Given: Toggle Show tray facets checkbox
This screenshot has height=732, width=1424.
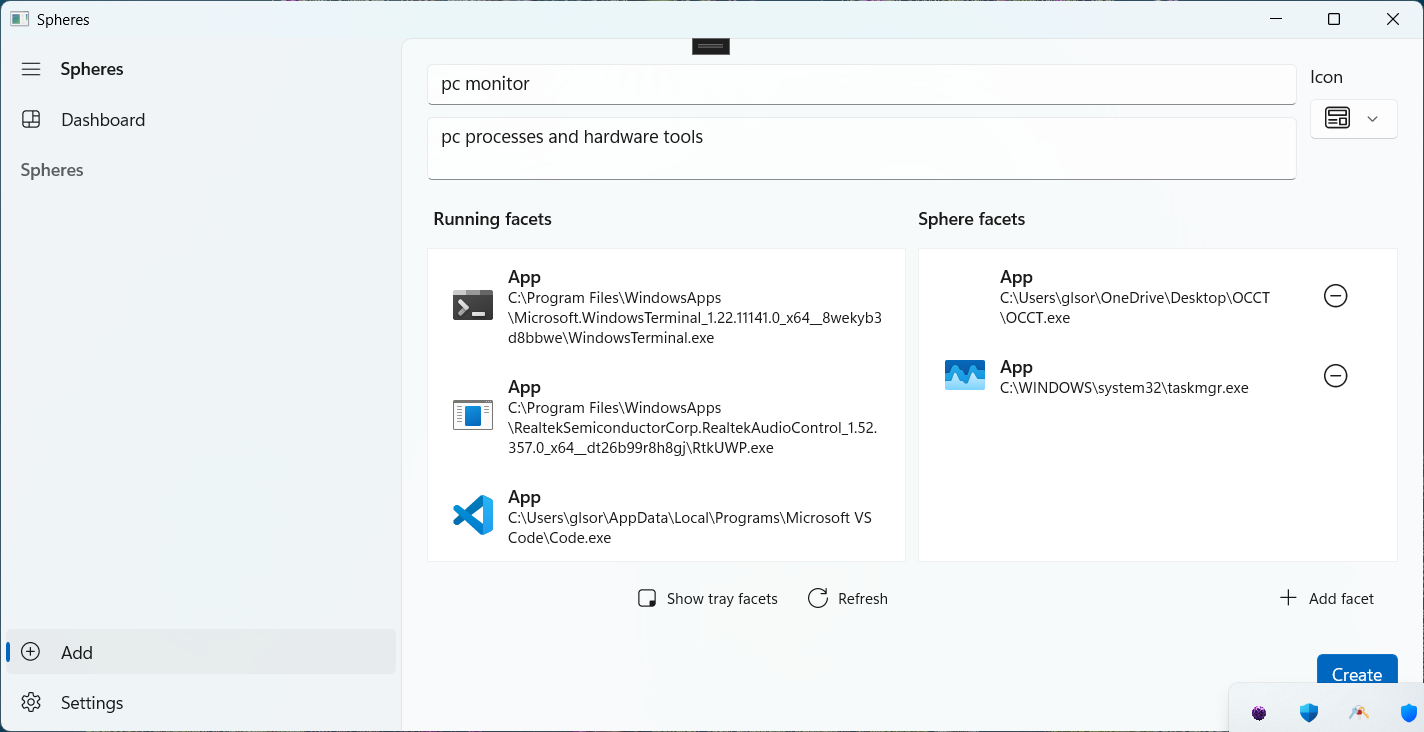Looking at the screenshot, I should pos(708,599).
